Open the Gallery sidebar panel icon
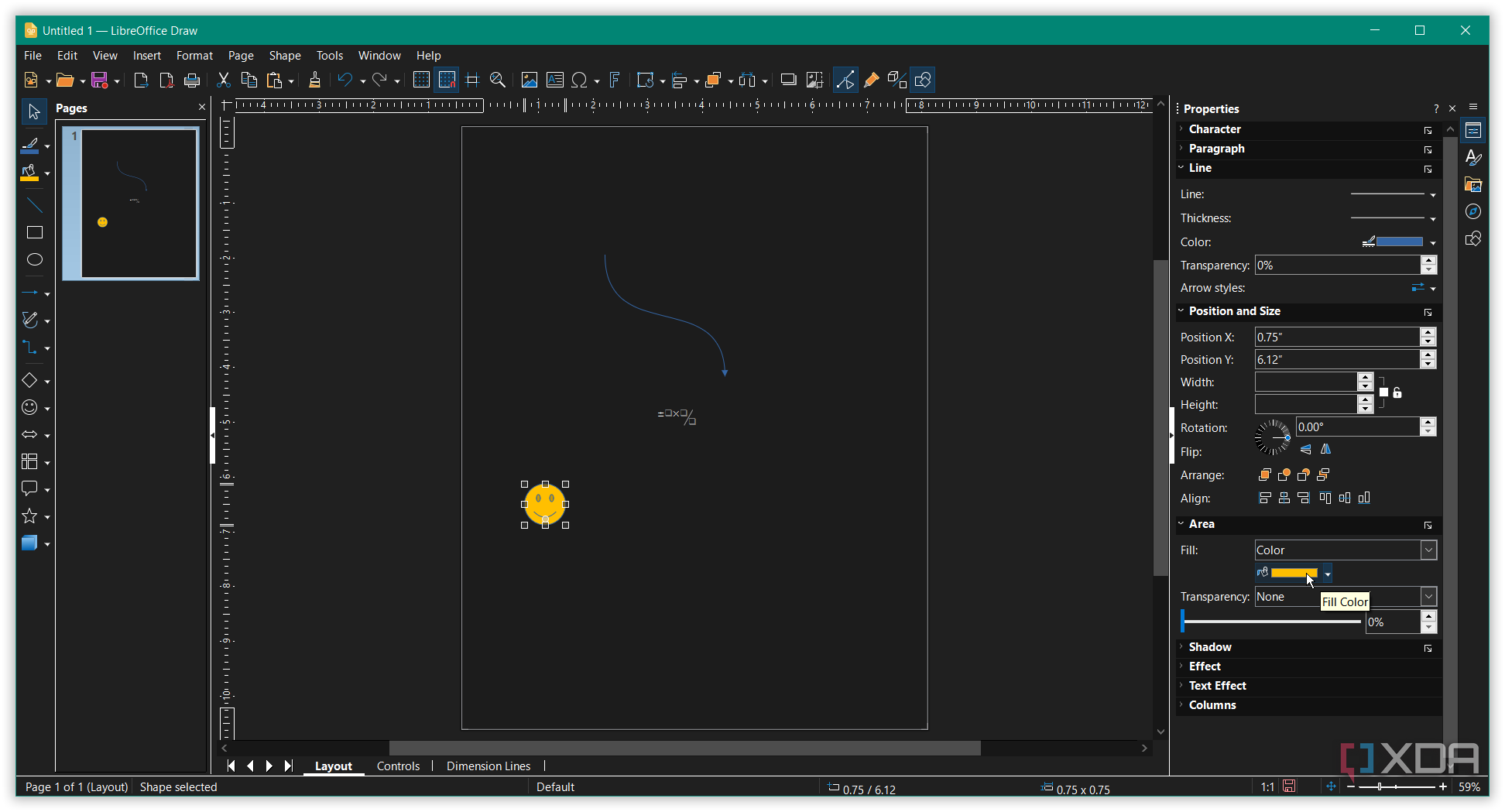 (1472, 185)
